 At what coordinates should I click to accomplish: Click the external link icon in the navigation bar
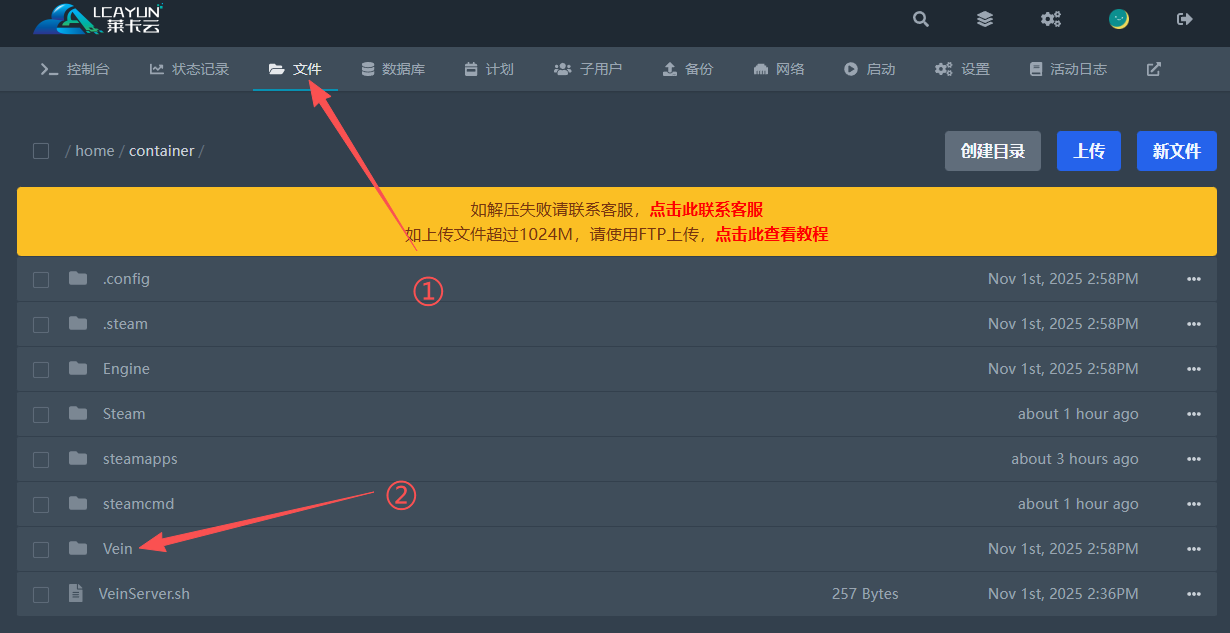tap(1154, 69)
